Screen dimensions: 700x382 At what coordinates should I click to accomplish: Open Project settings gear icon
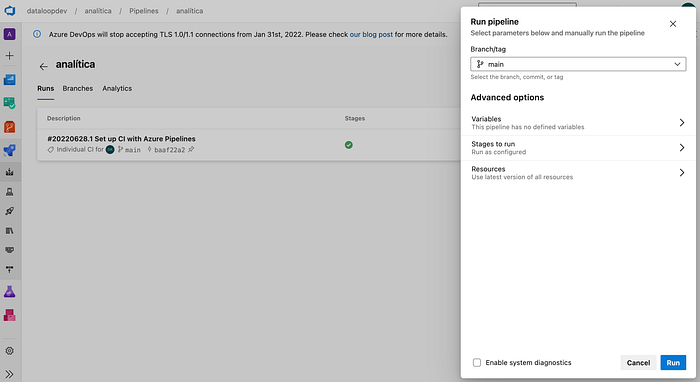9,351
